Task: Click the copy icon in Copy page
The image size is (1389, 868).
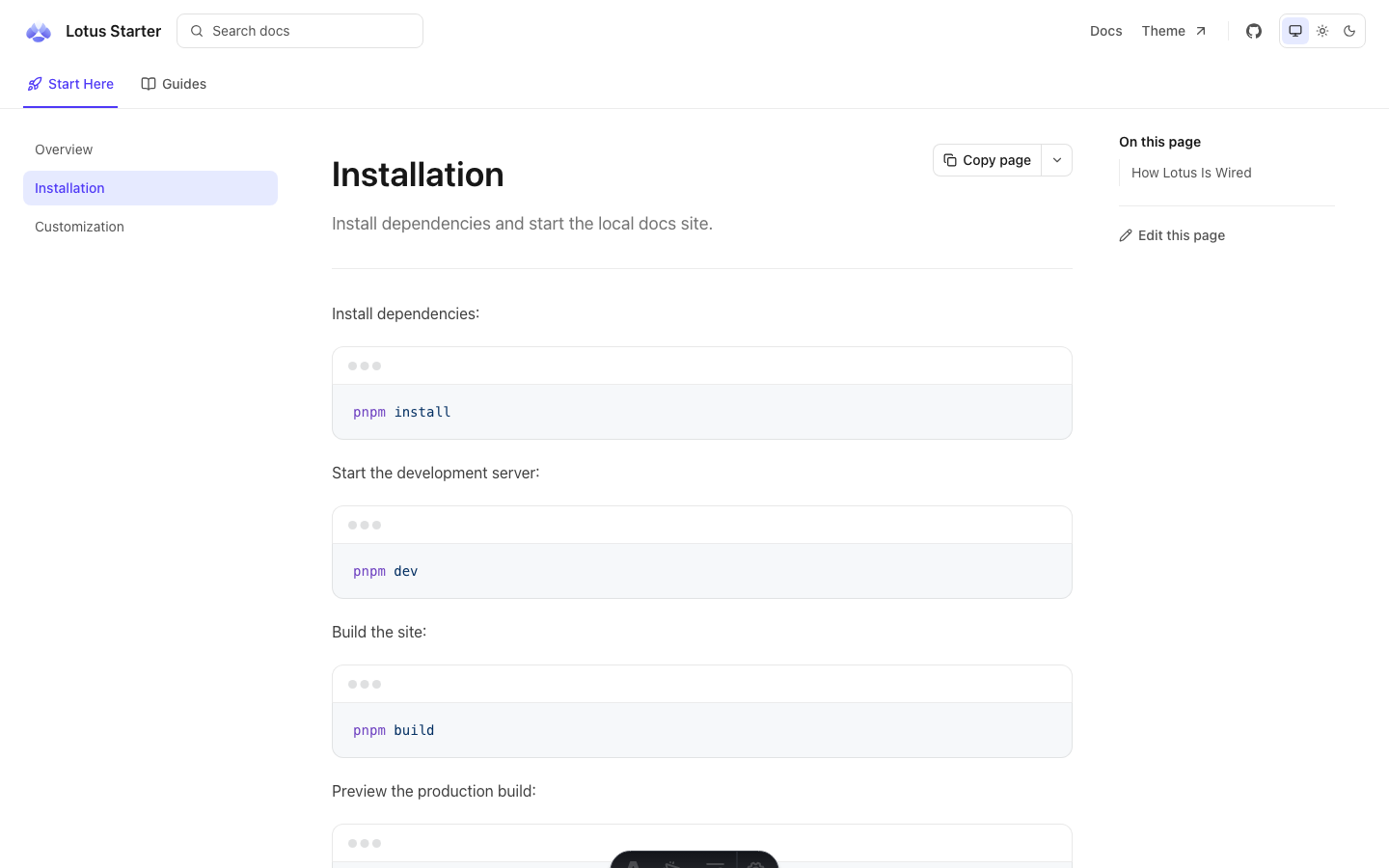Action: (x=950, y=160)
